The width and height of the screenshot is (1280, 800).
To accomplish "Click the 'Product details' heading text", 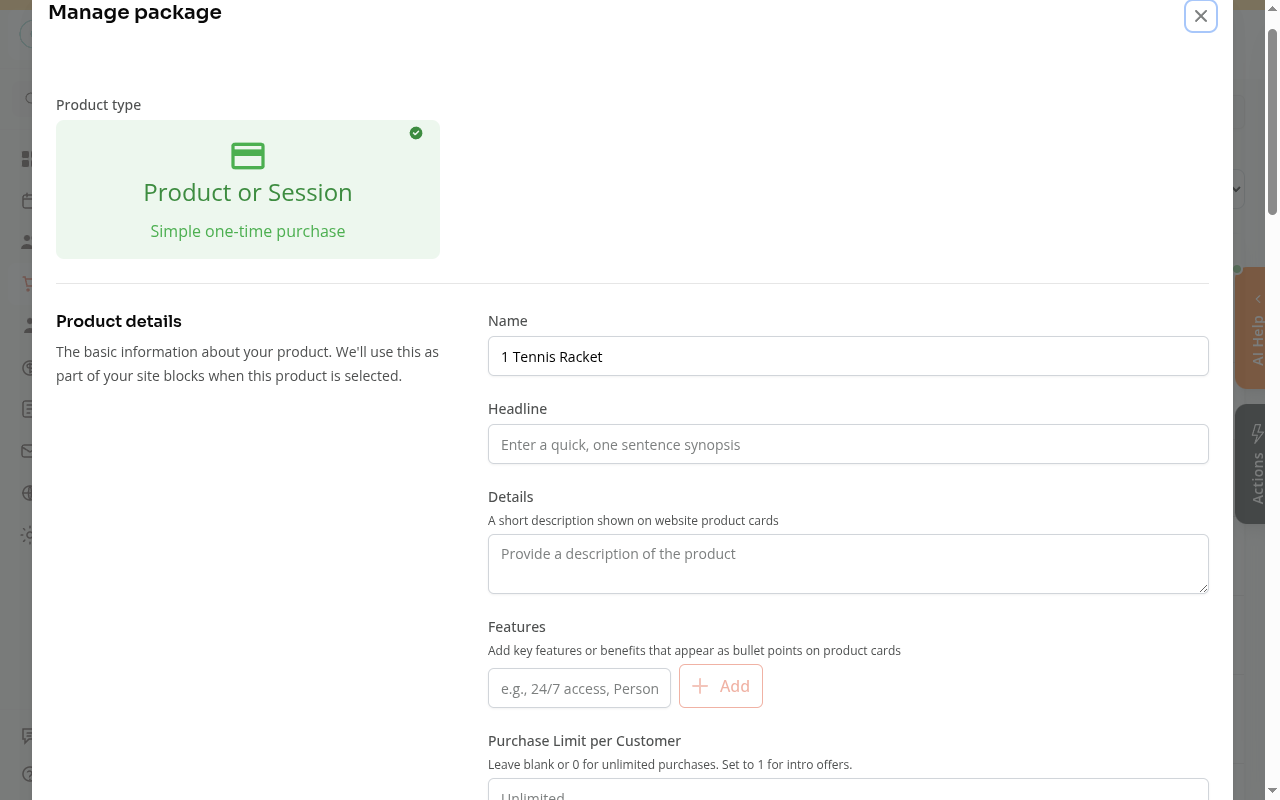I will click(119, 321).
